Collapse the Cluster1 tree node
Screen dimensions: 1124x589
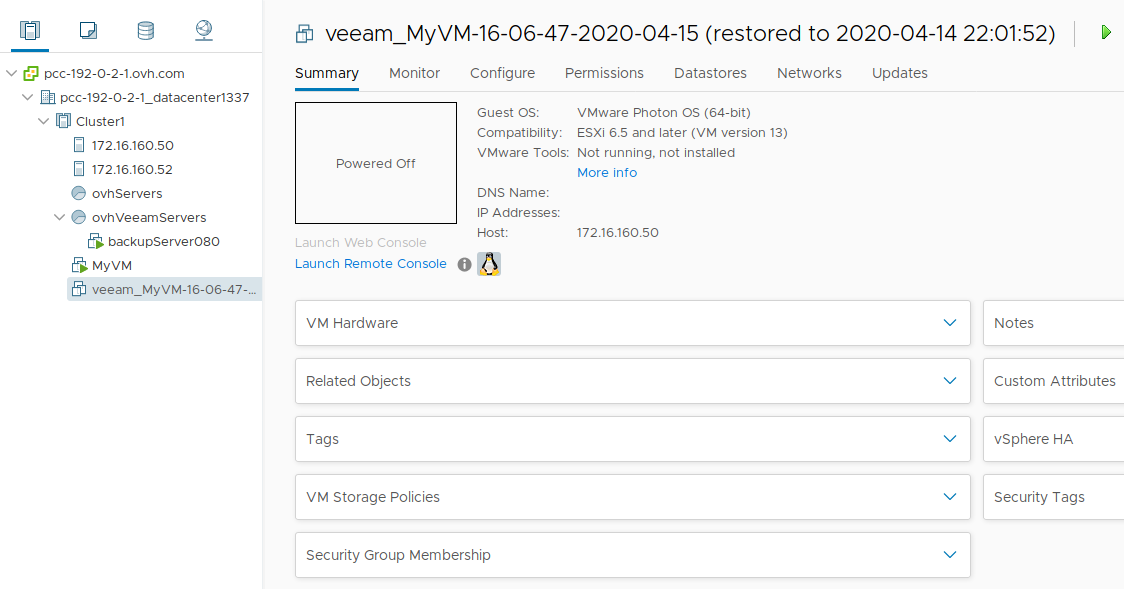tap(43, 121)
